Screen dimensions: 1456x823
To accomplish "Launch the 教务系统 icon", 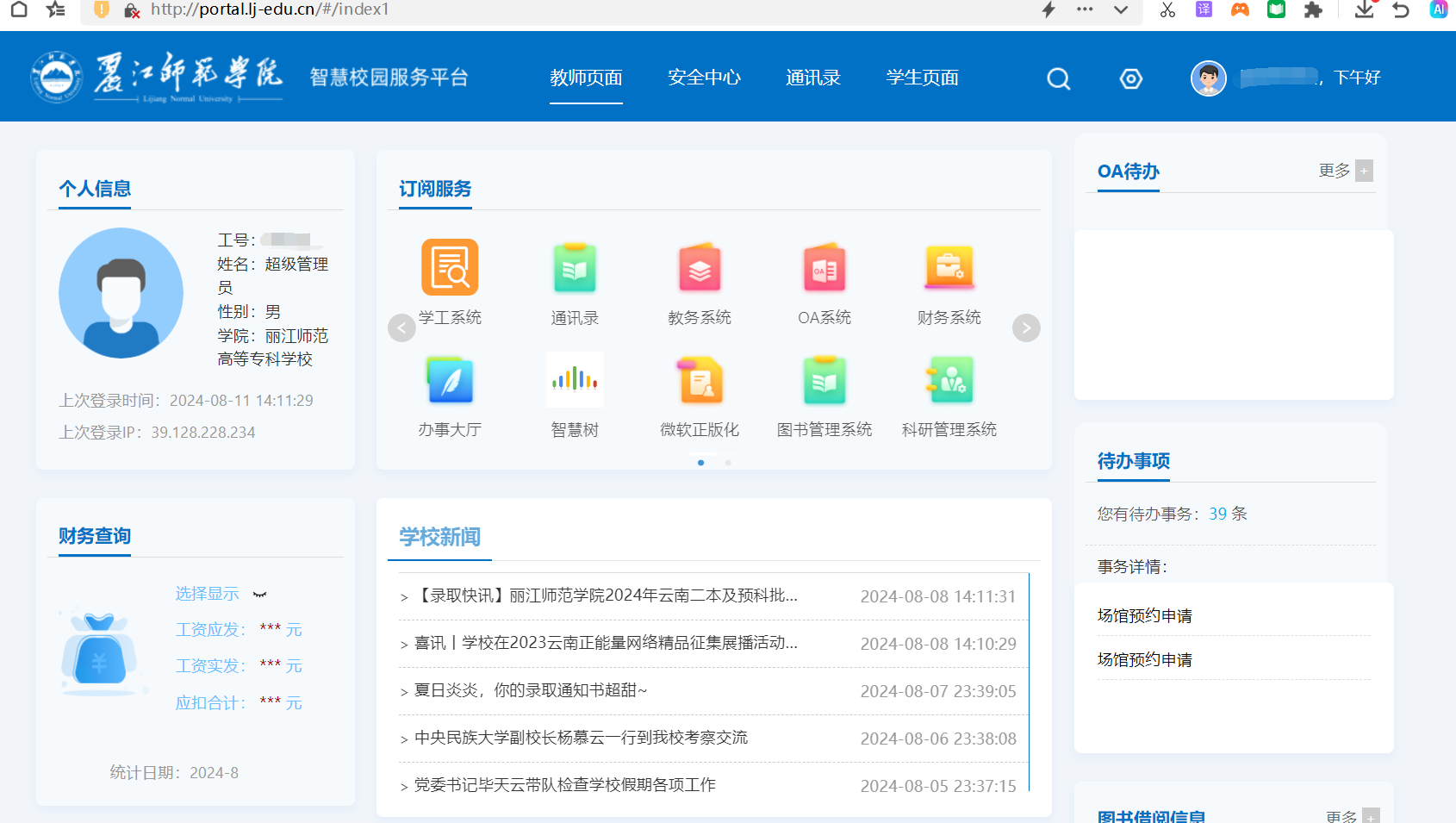I will coord(699,268).
